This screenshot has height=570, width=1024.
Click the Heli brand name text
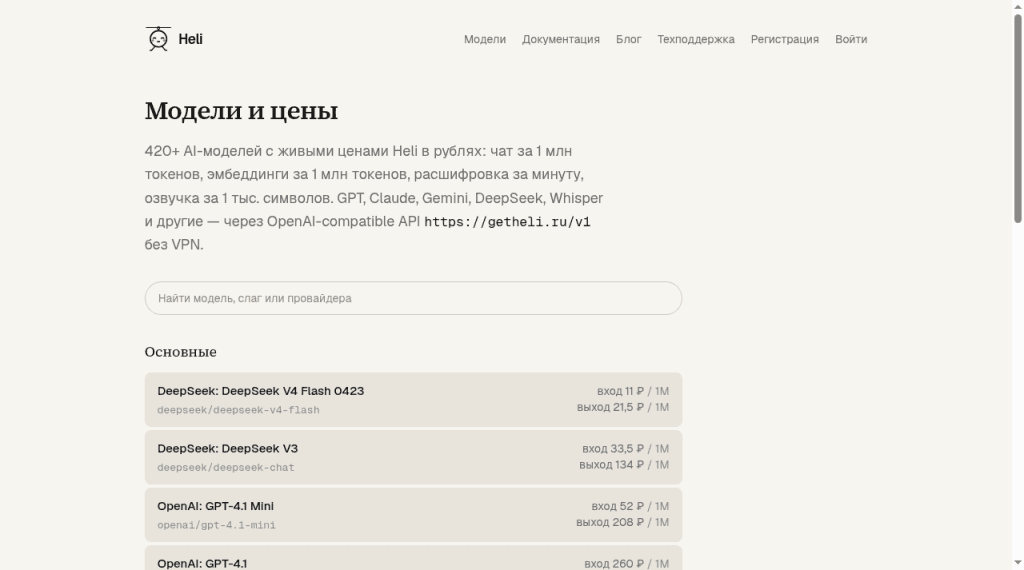(x=190, y=39)
